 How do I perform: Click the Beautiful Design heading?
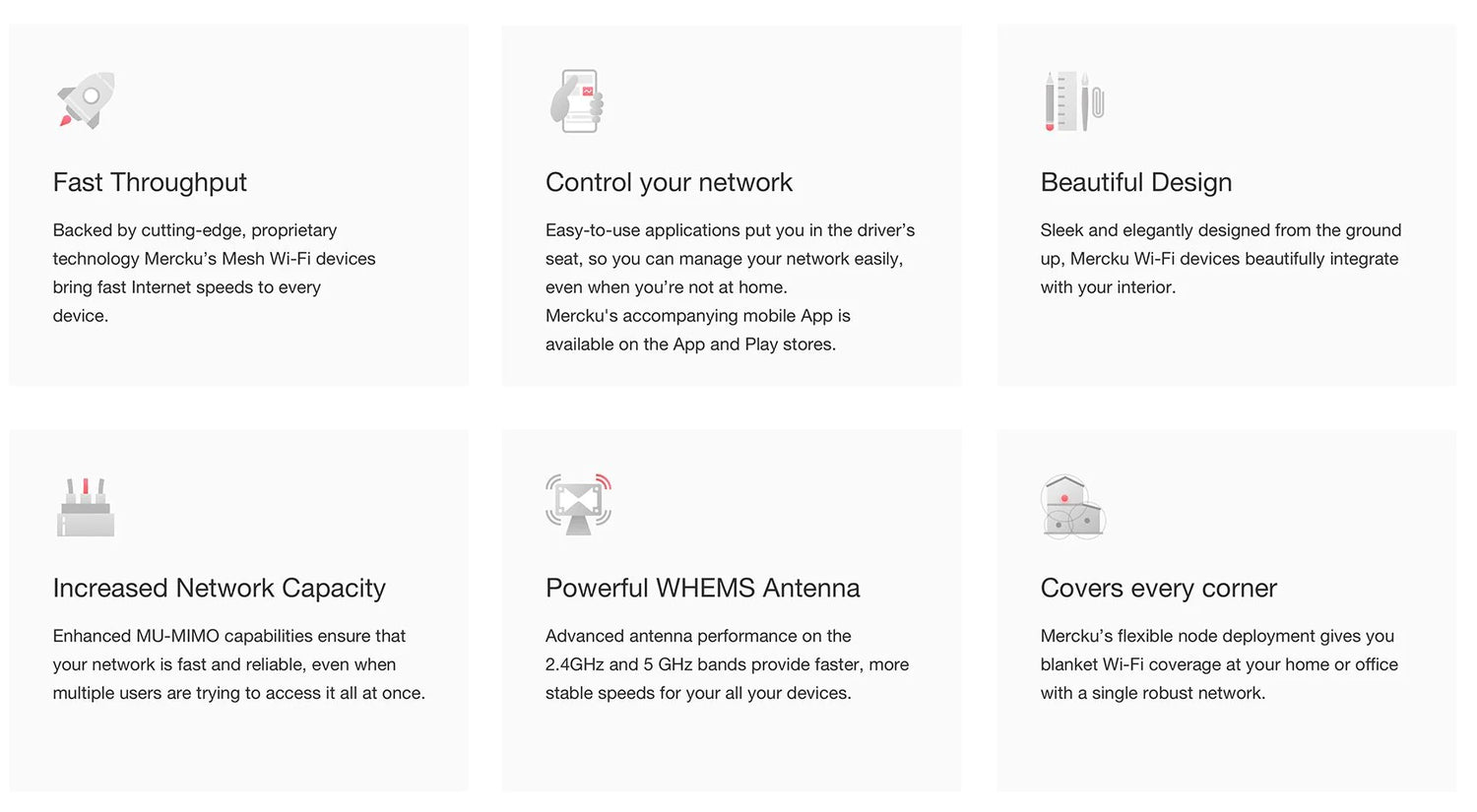tap(1135, 182)
